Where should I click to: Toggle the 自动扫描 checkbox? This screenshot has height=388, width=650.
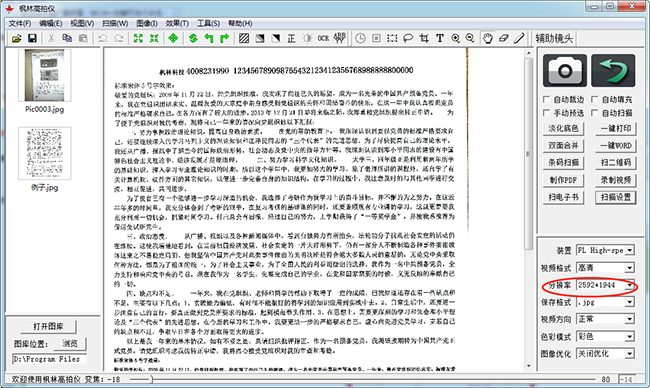tap(594, 113)
